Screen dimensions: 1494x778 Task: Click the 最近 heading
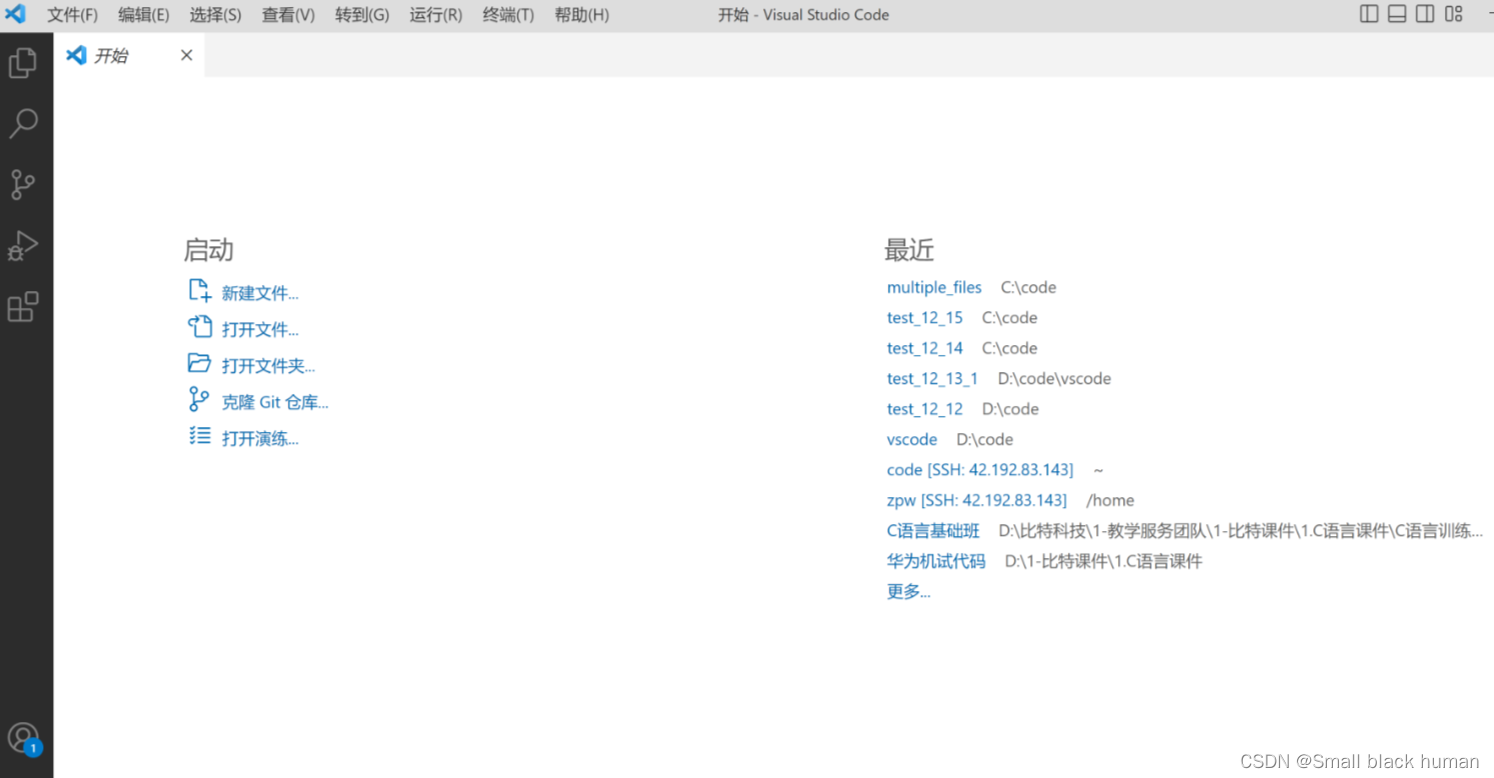(909, 249)
